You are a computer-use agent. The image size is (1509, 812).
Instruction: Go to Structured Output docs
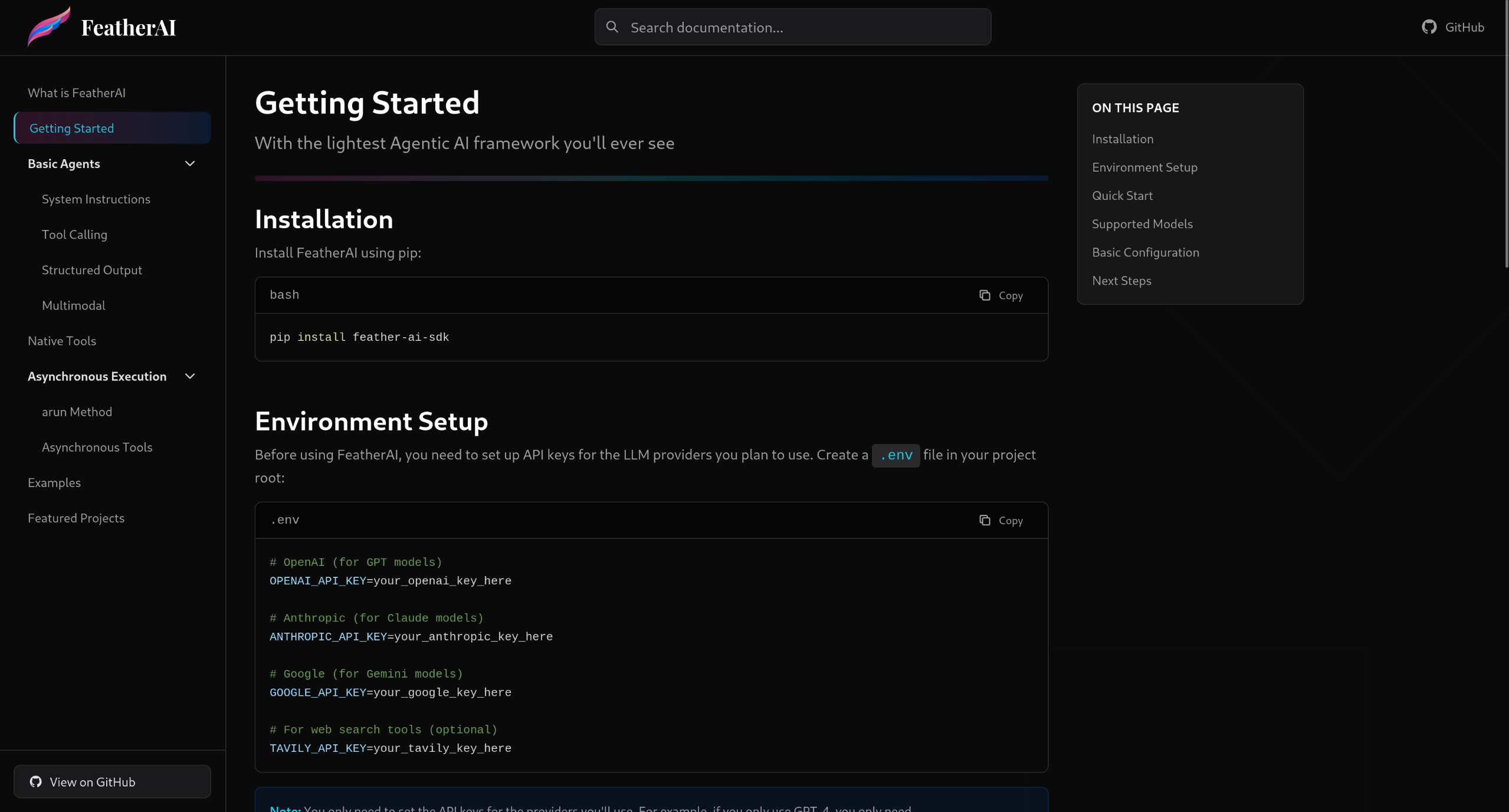(91, 270)
